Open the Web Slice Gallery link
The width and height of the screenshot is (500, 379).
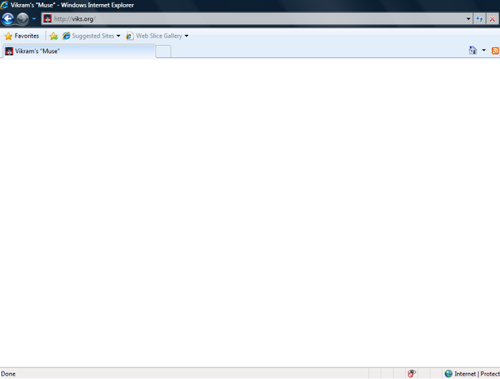(x=154, y=36)
